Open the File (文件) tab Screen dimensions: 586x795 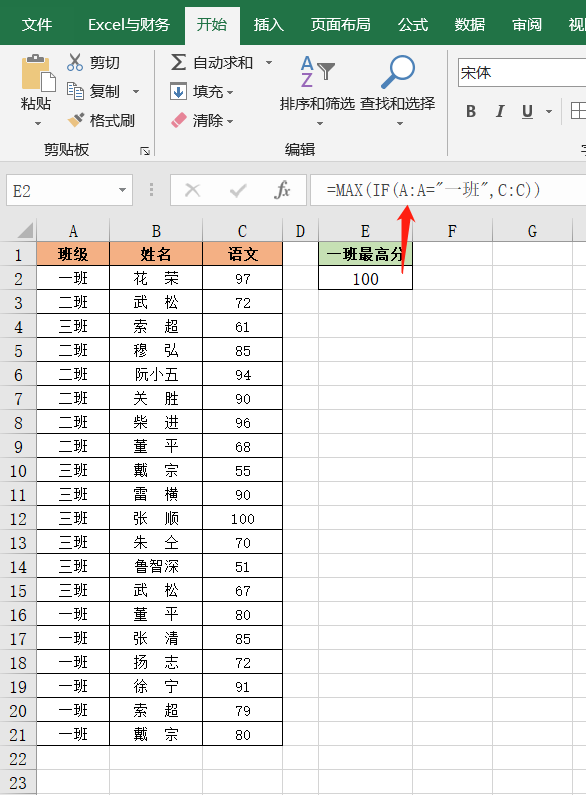[x=37, y=24]
